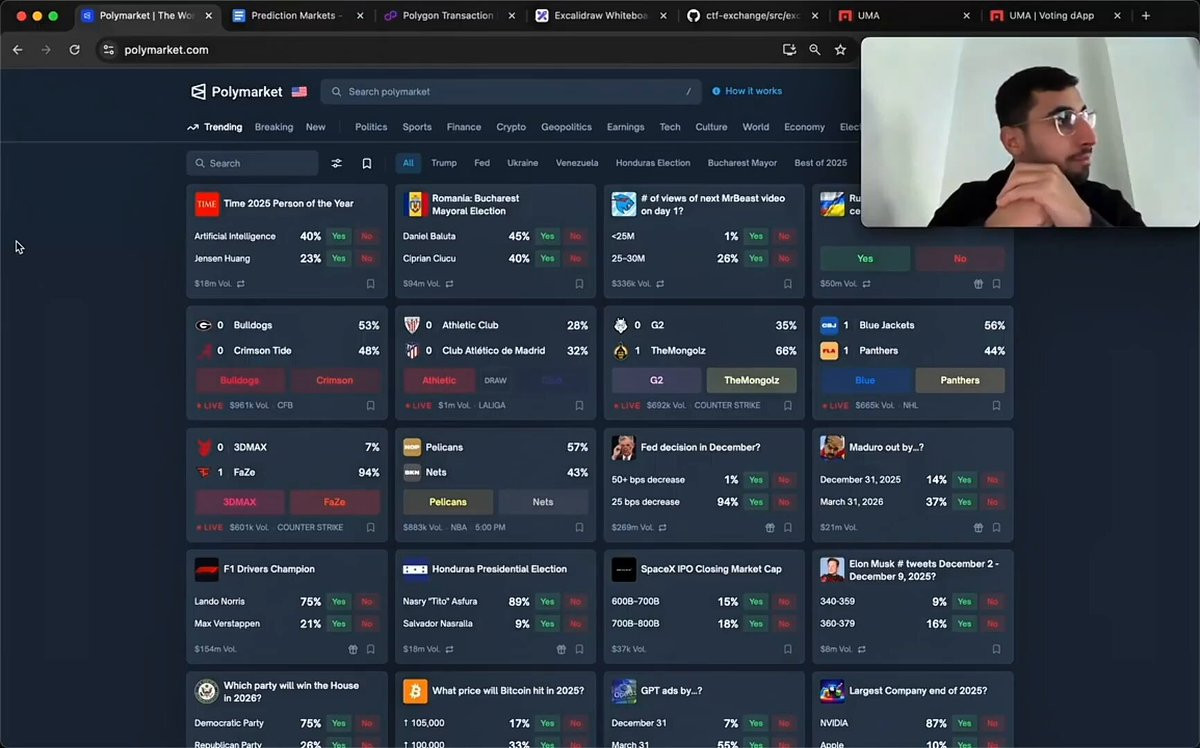Bookmark the Athletic Club vs Atlético market
Screen dimensions: 1200x748
pos(579,406)
